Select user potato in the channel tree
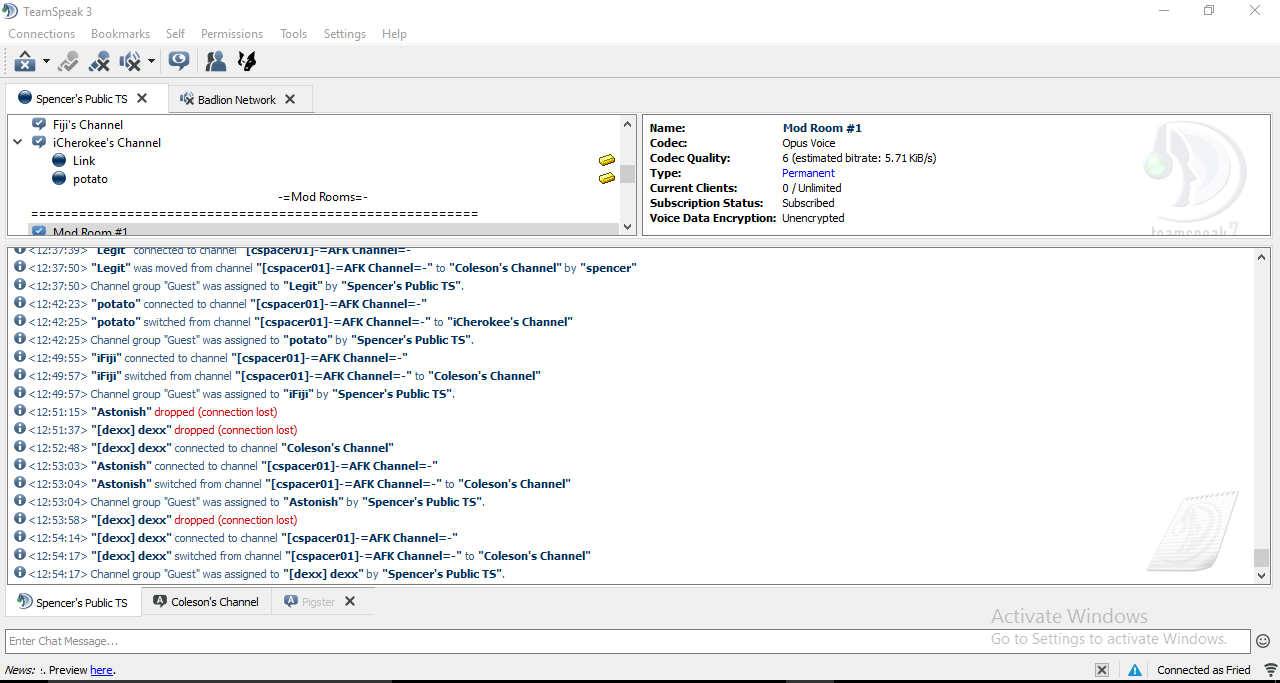Image resolution: width=1280 pixels, height=683 pixels. [x=90, y=179]
